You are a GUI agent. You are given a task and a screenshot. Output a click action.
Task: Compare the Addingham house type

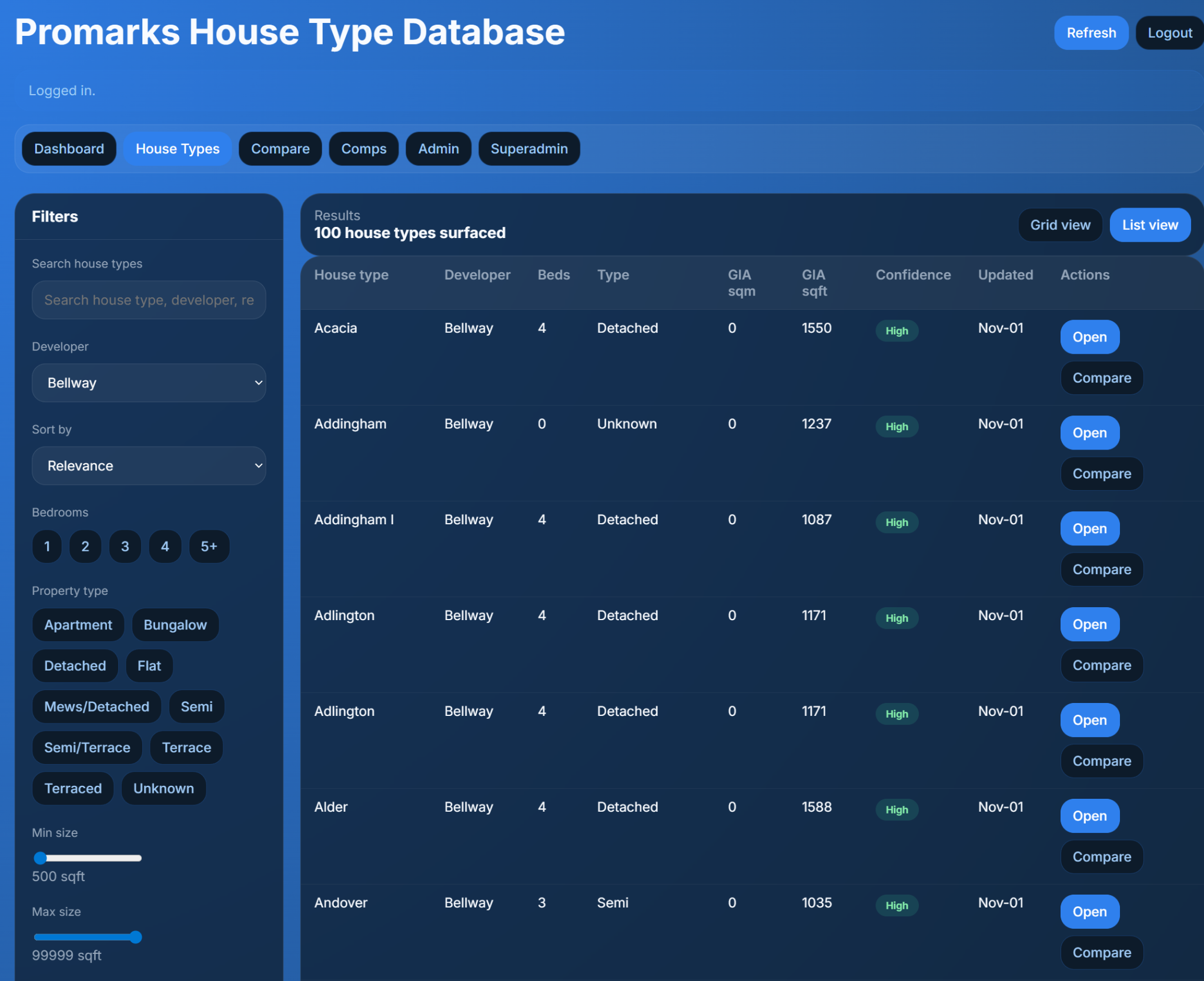click(1102, 473)
